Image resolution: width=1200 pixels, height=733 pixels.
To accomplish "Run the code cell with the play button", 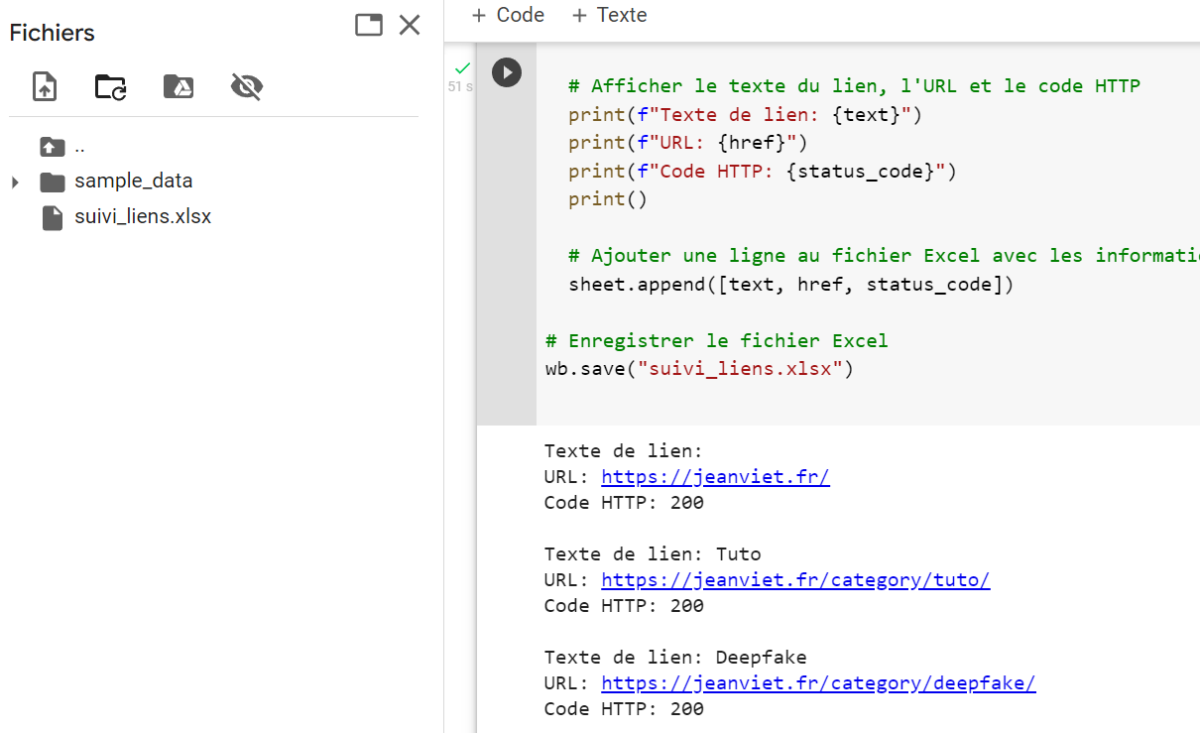I will [x=507, y=72].
